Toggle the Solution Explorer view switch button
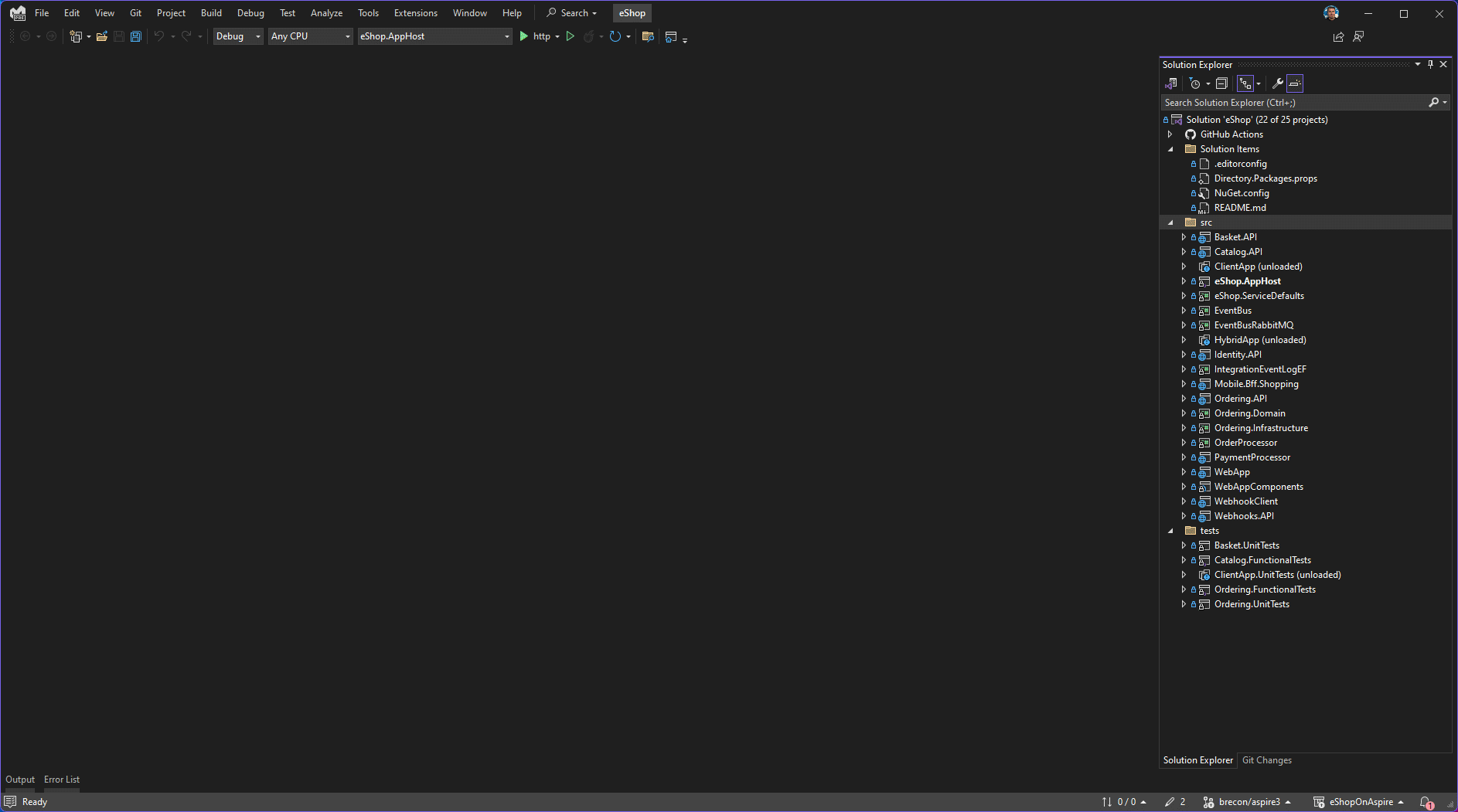 coord(1171,83)
